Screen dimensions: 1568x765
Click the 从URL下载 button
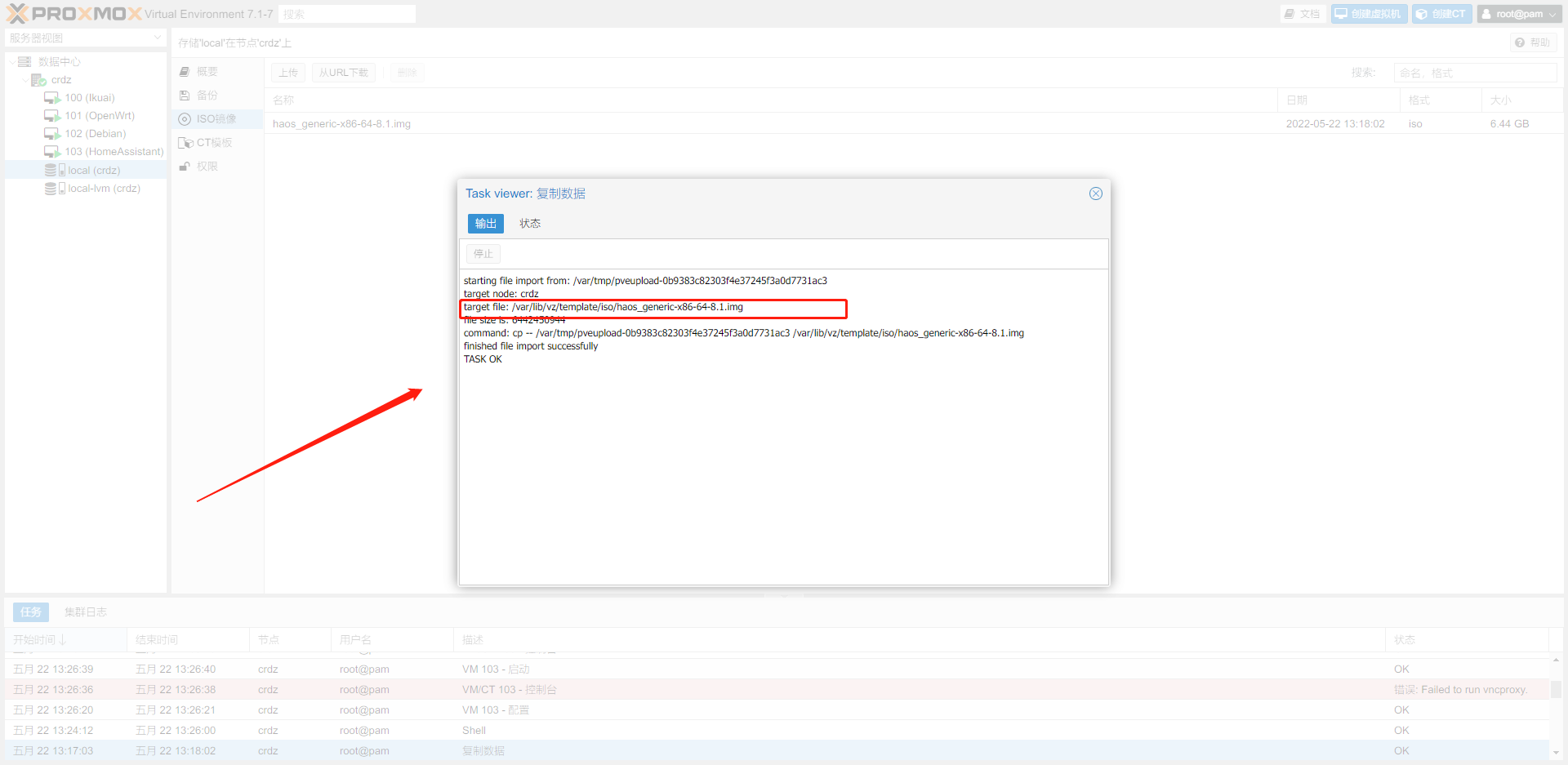click(343, 73)
